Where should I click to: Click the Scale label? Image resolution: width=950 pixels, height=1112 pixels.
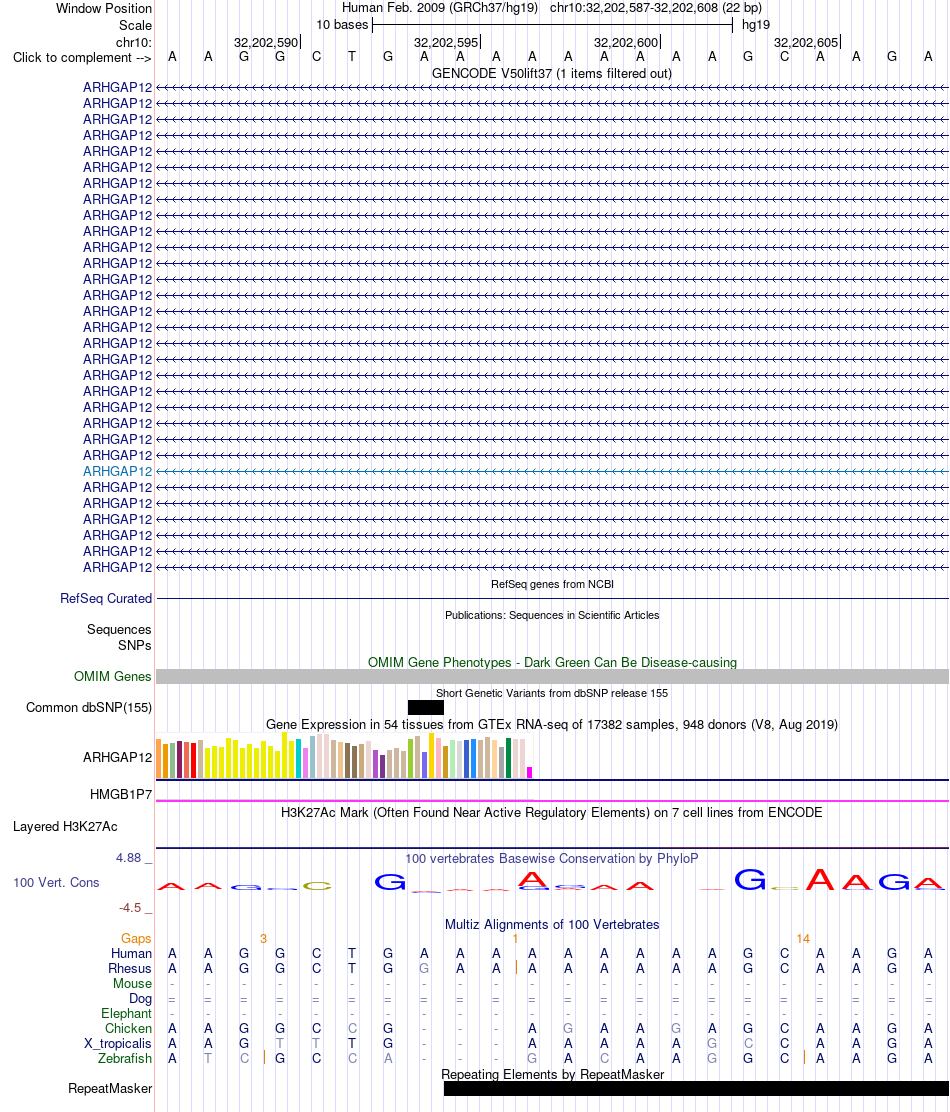point(135,25)
